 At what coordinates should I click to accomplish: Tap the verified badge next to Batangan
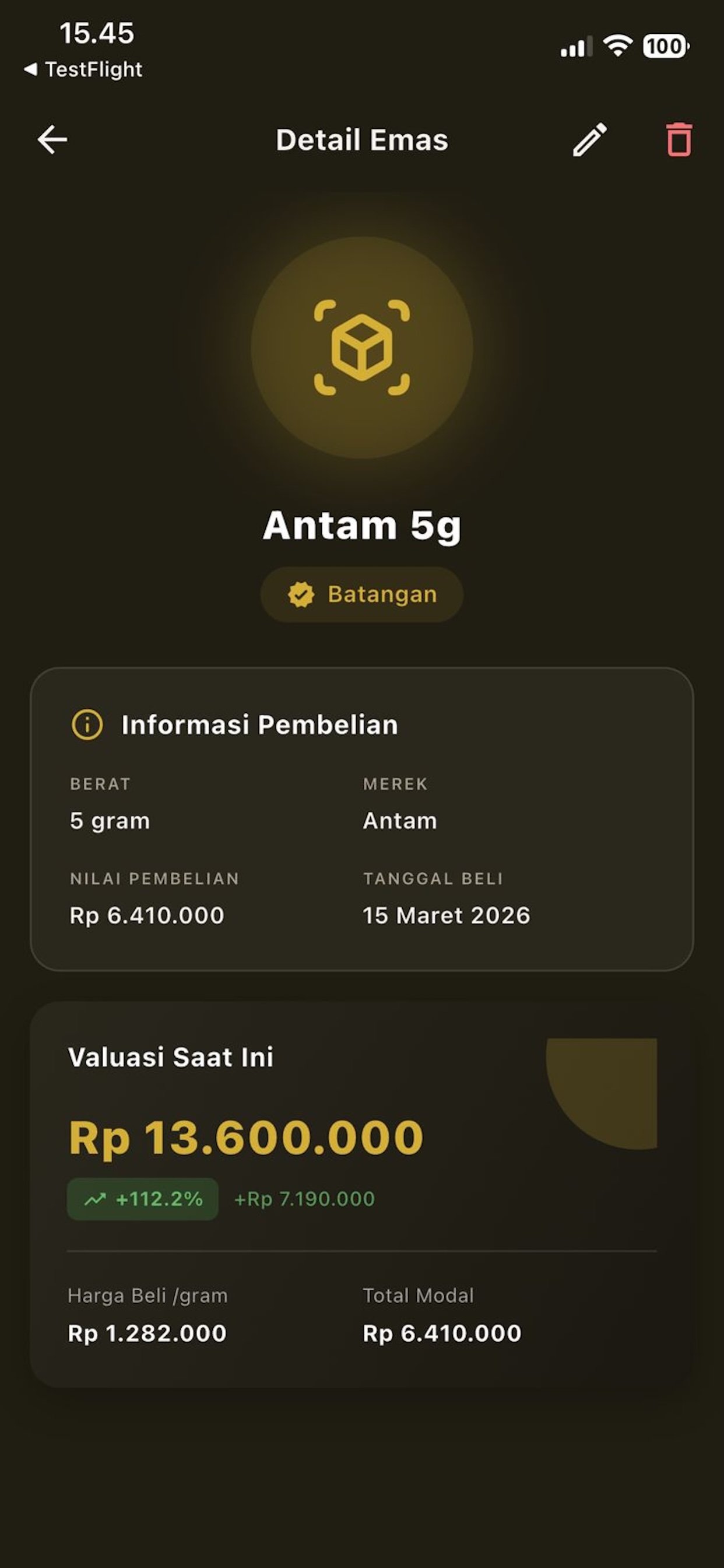point(301,594)
